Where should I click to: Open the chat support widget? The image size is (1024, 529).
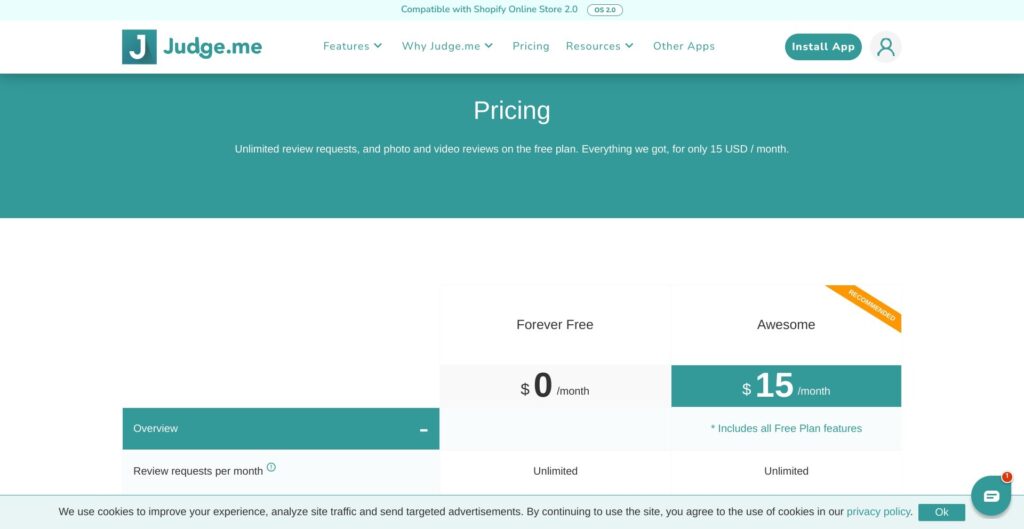coord(991,496)
